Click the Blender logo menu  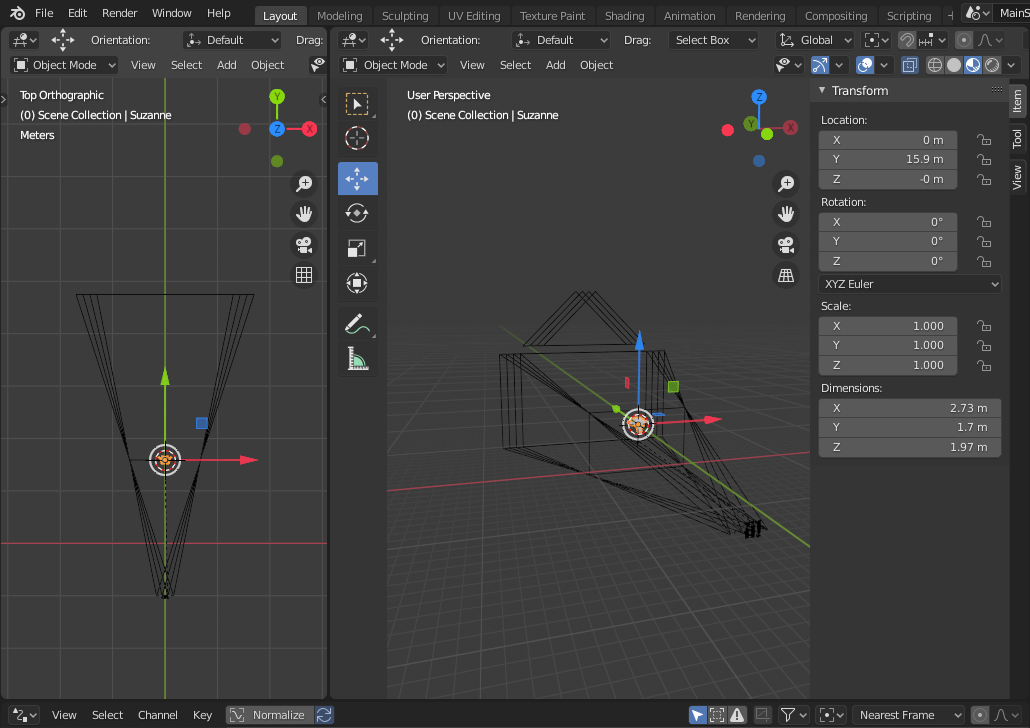[17, 13]
